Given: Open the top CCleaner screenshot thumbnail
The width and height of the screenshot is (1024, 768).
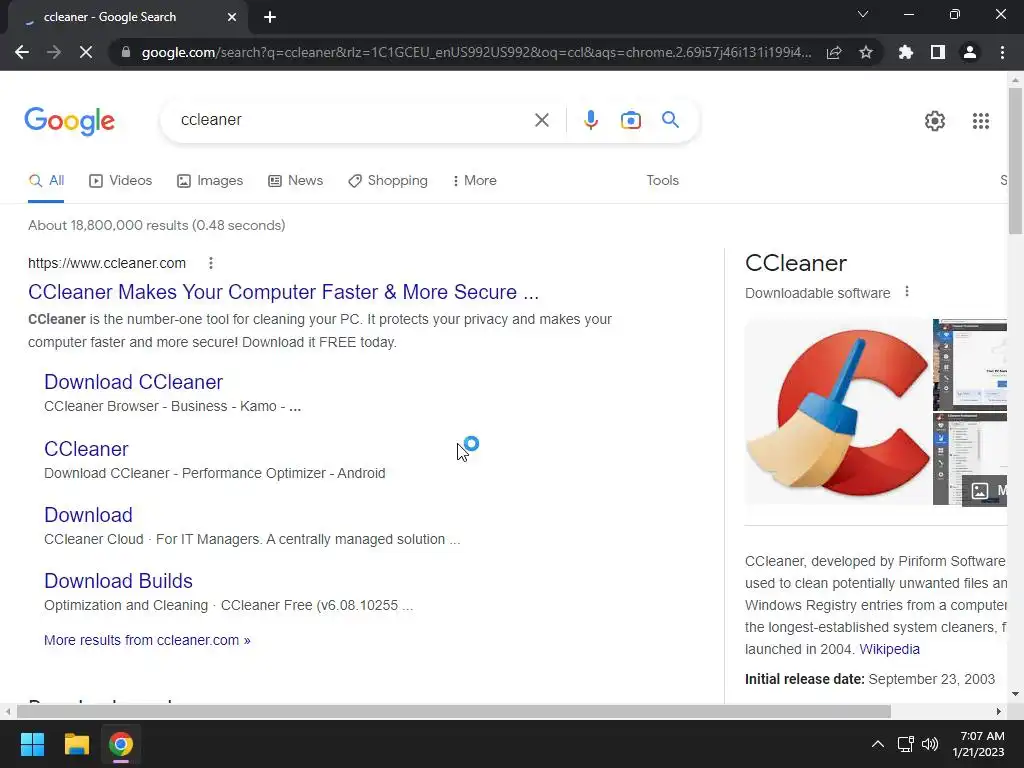Looking at the screenshot, I should [x=970, y=364].
